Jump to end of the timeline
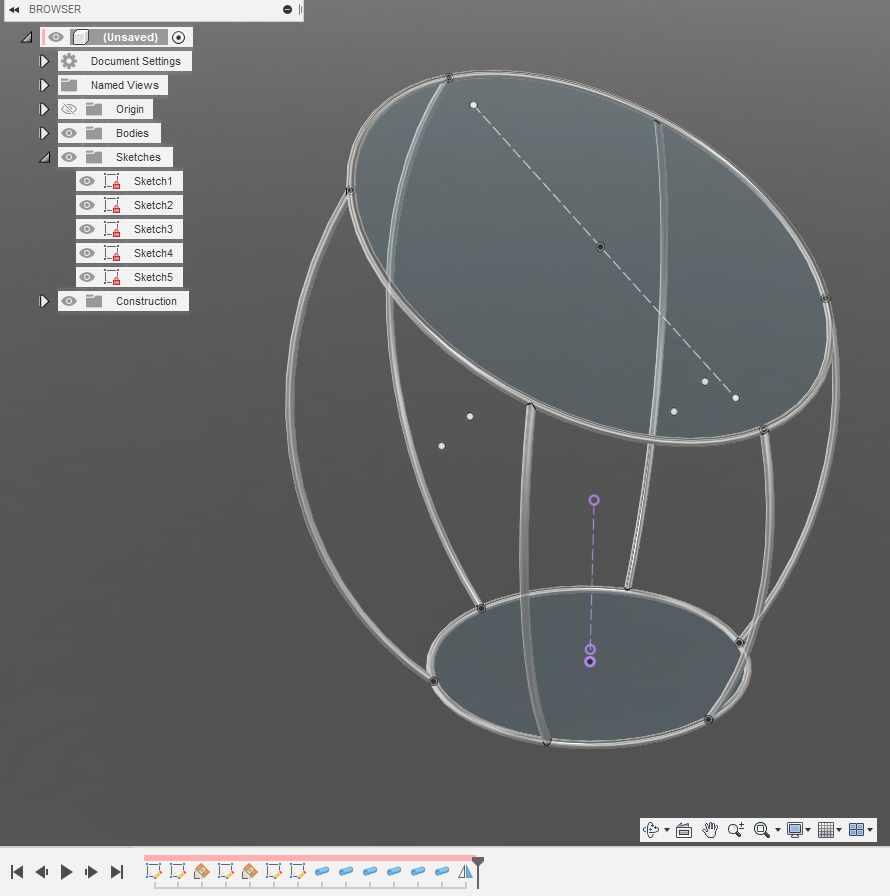This screenshot has width=890, height=896. [117, 872]
